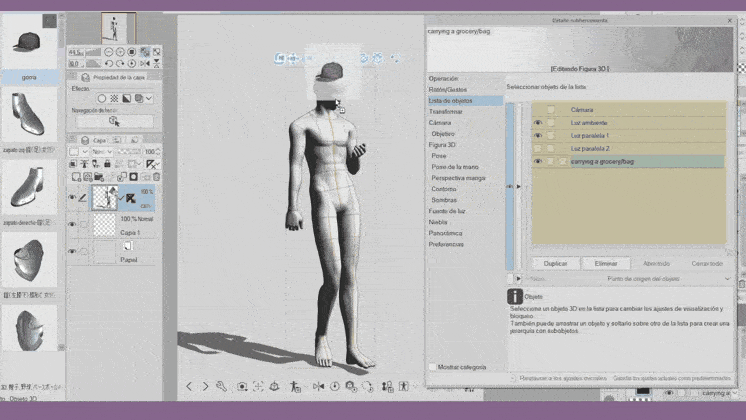Click rotate right icon in navigator
746x420 pixels.
[120, 63]
